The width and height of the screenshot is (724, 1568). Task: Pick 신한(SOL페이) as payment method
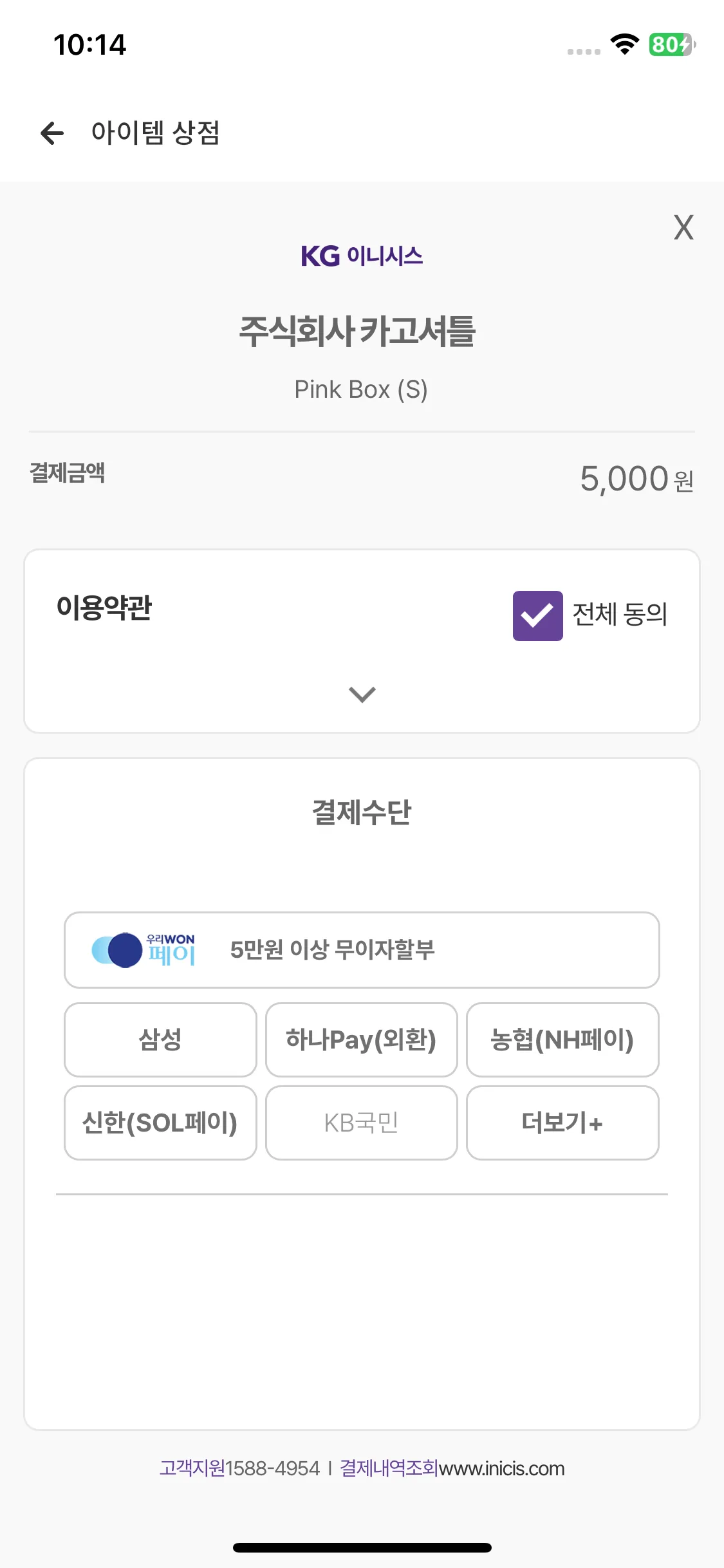point(160,1123)
